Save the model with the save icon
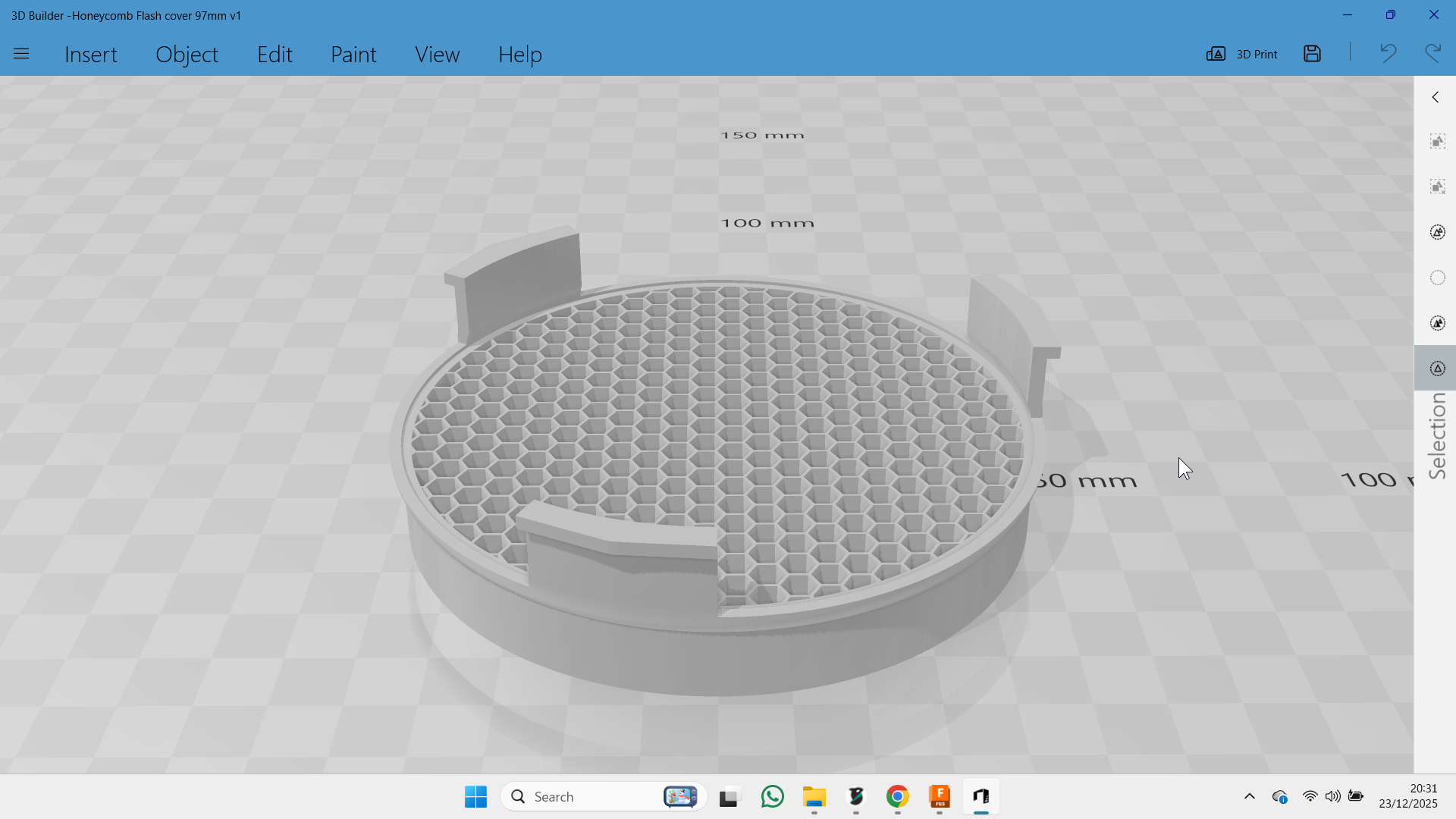This screenshot has height=819, width=1456. 1312,54
